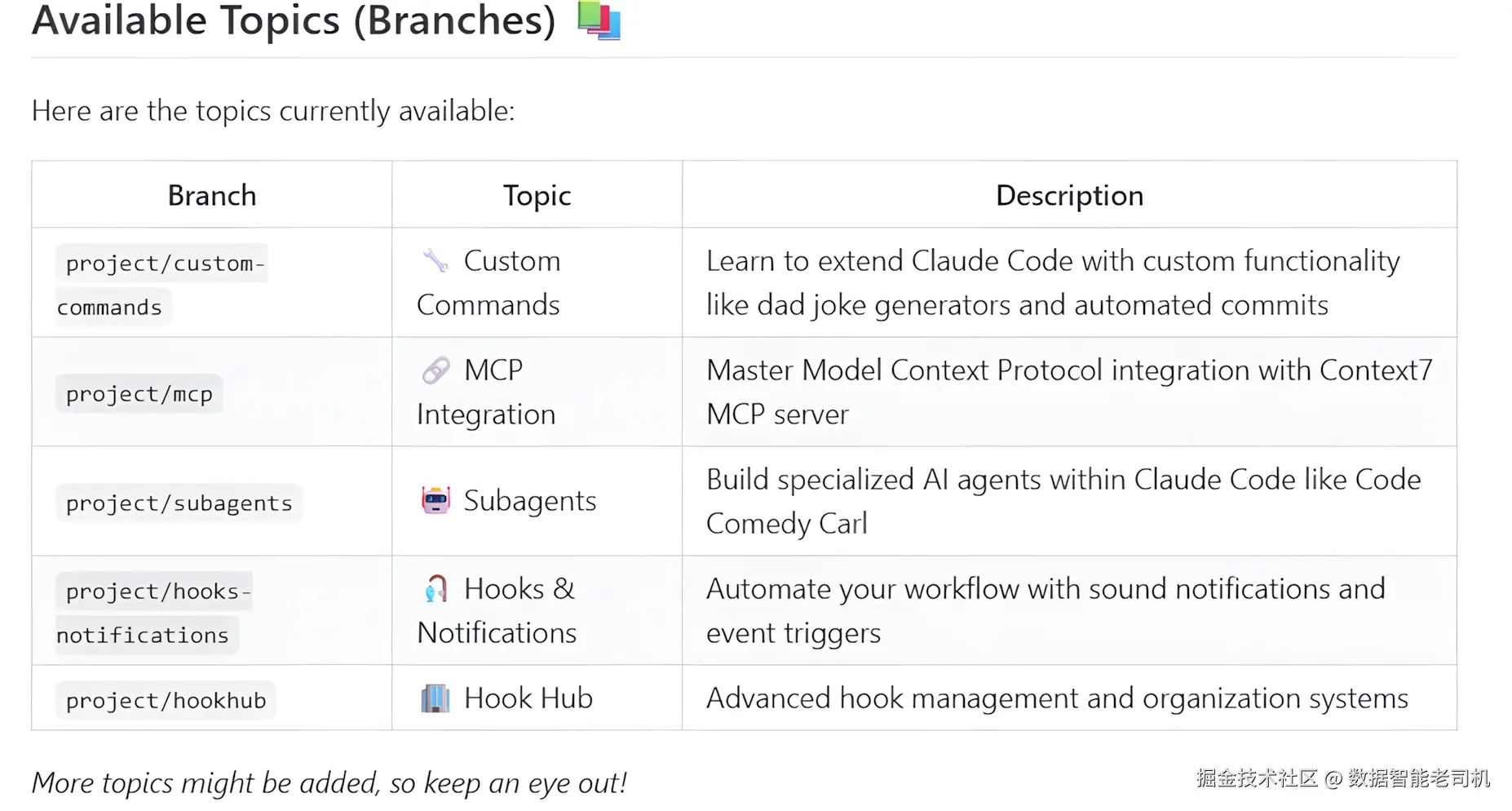The image size is (1512, 811).
Task: Click the italic 'More topics might be added' note
Action: tap(329, 783)
